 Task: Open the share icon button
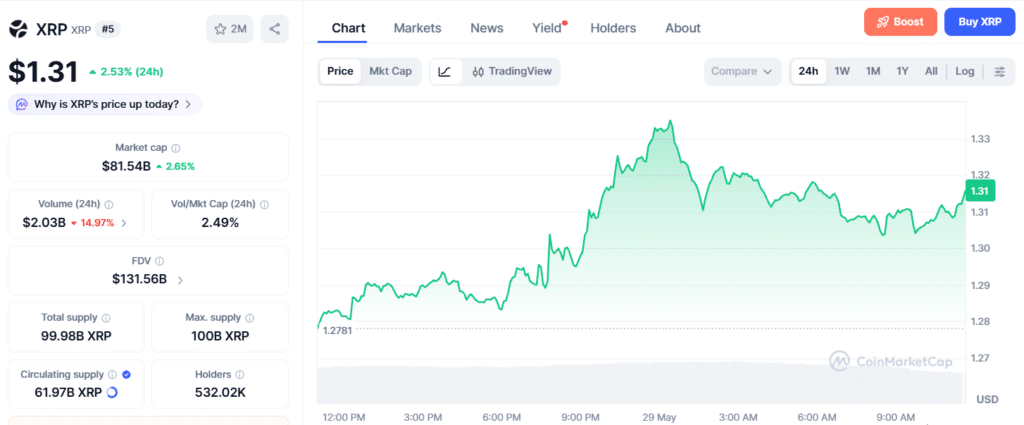pos(275,29)
